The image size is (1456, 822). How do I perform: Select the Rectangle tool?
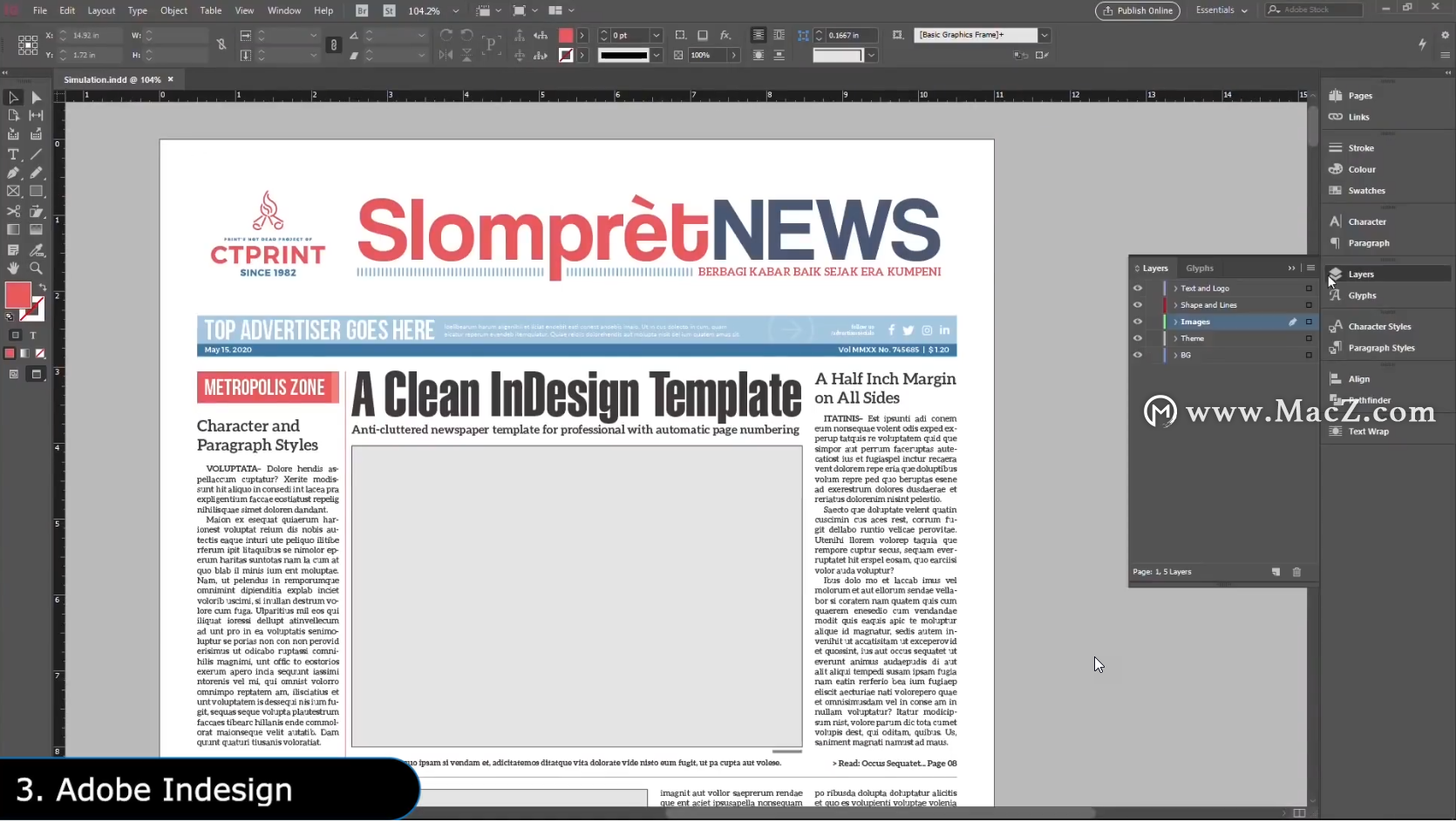pyautogui.click(x=36, y=191)
